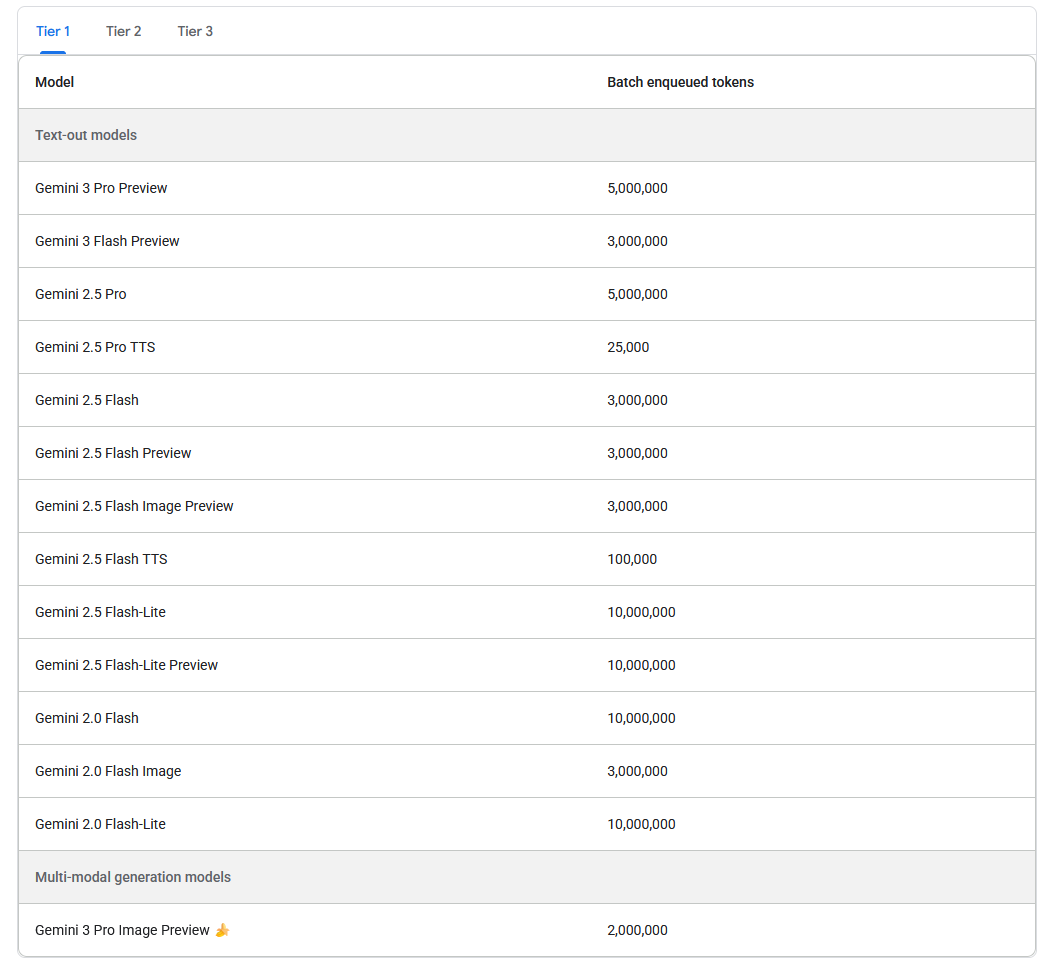Select the Gemini 3 Pro Image Preview text
This screenshot has width=1049, height=972.
click(x=122, y=931)
